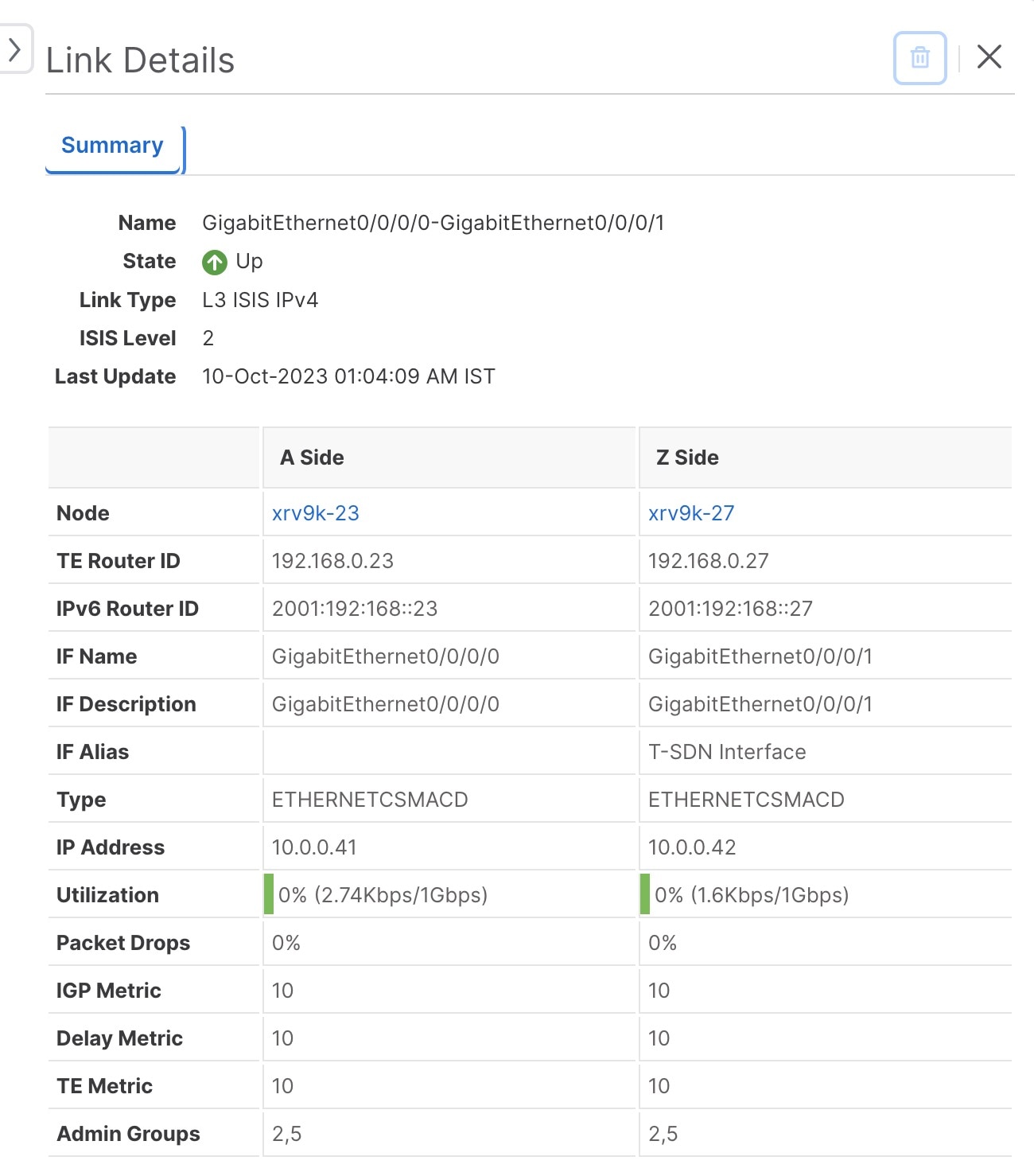The height and width of the screenshot is (1176, 1034).
Task: Click the ISIS Level value
Action: tap(208, 338)
